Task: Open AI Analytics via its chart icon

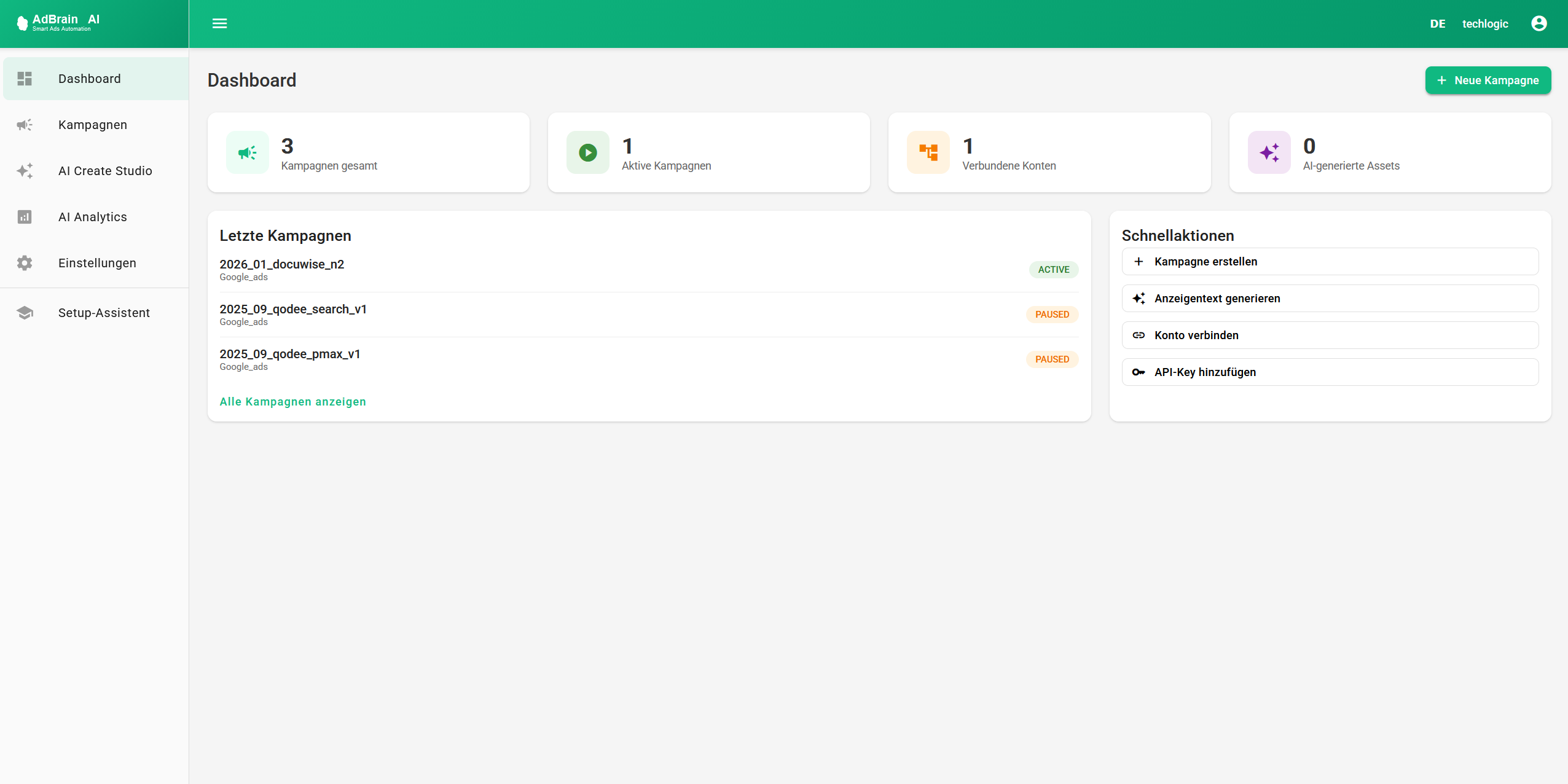Action: click(x=25, y=216)
